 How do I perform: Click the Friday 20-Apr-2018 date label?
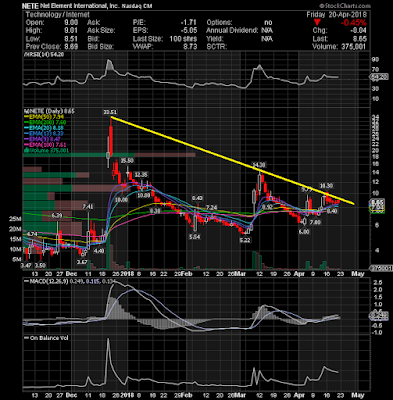click(x=337, y=14)
